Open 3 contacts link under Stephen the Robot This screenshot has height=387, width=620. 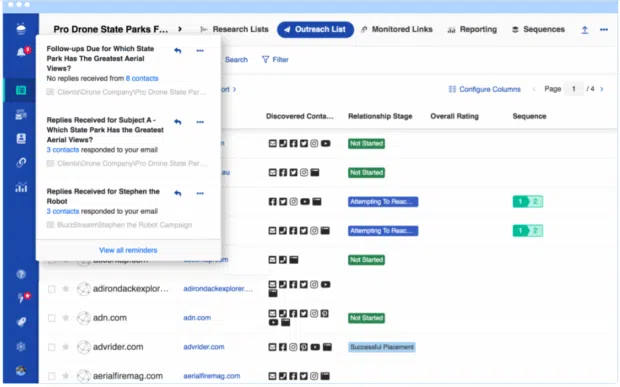pyautogui.click(x=63, y=211)
